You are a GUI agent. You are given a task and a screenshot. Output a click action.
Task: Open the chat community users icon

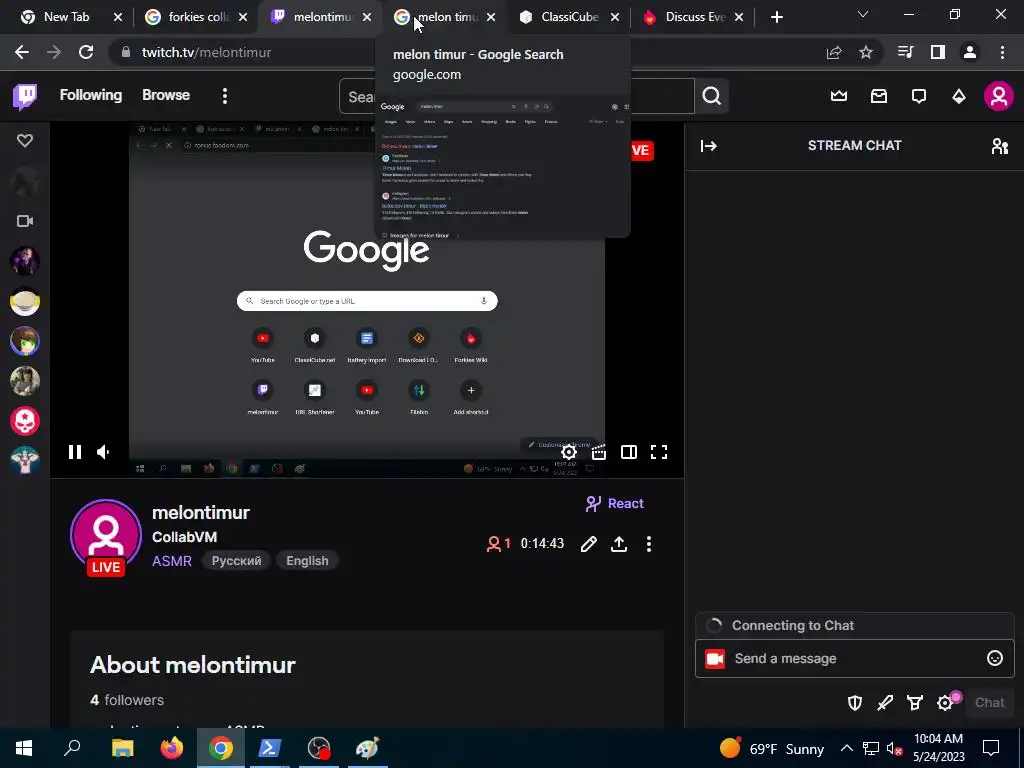(x=999, y=146)
